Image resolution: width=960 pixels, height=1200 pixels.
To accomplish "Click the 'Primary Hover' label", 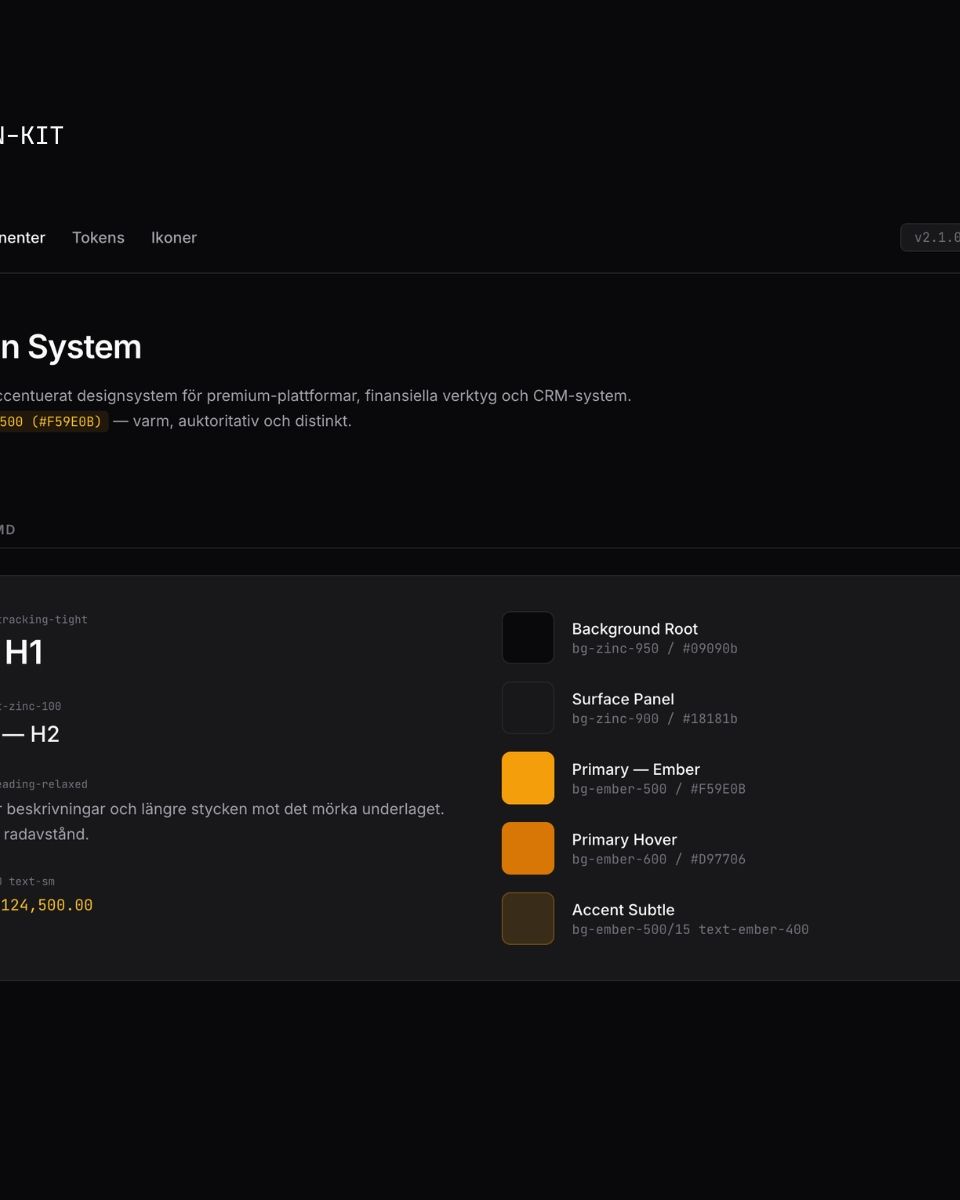I will pyautogui.click(x=624, y=839).
